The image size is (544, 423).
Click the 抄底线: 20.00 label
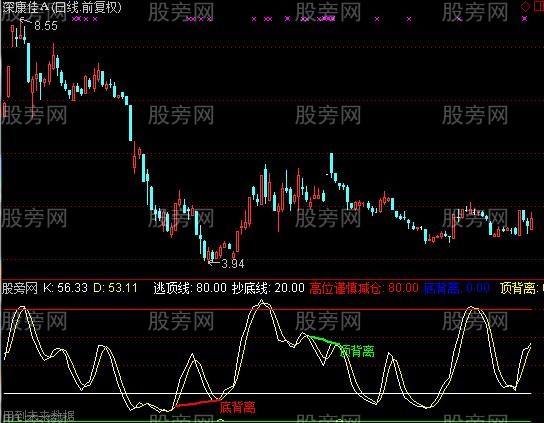pos(268,288)
